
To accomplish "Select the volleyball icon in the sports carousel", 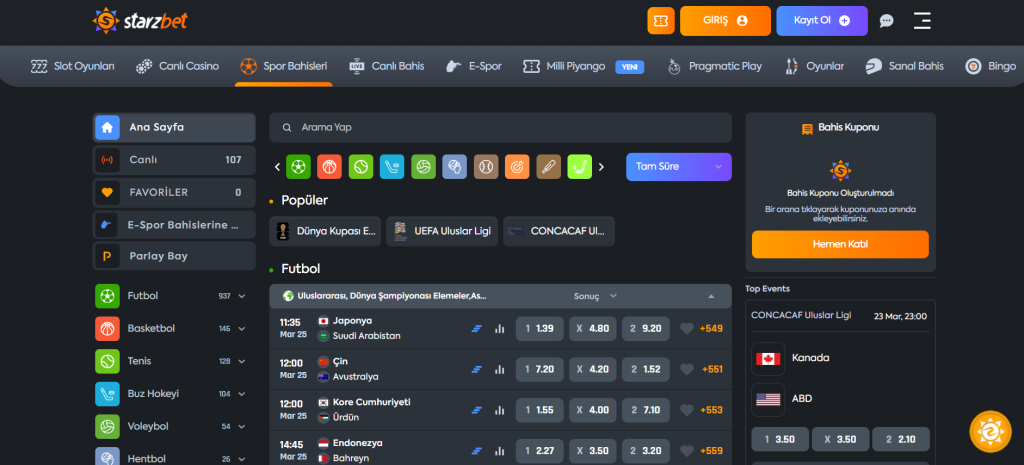I will (x=424, y=167).
